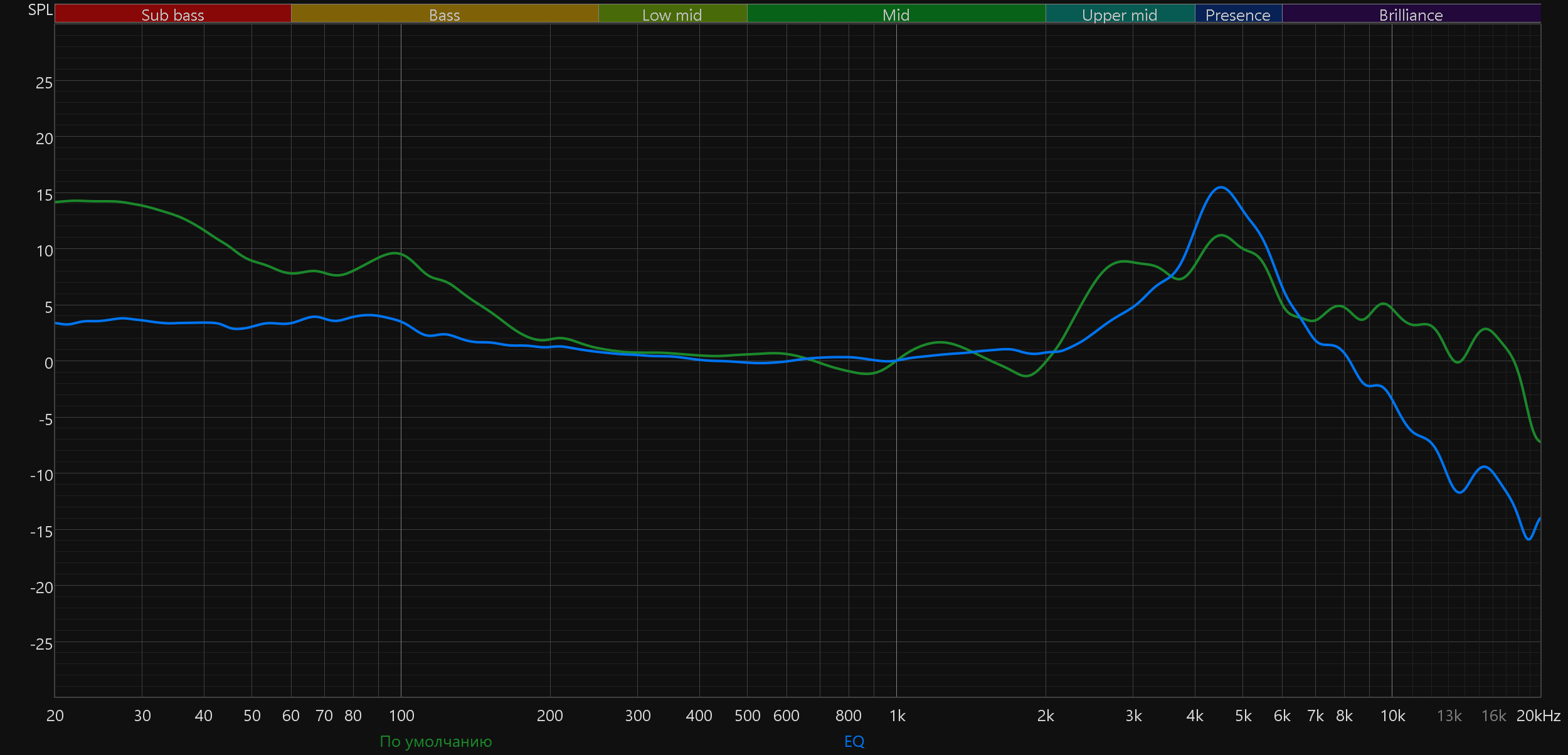Click the Sub bass band header
Viewport: 1568px width, 755px height.
(x=172, y=14)
